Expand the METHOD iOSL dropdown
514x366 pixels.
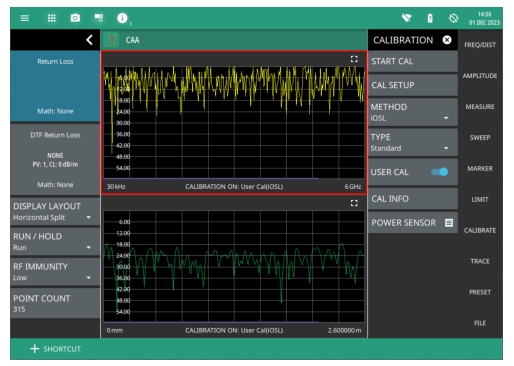(413, 112)
